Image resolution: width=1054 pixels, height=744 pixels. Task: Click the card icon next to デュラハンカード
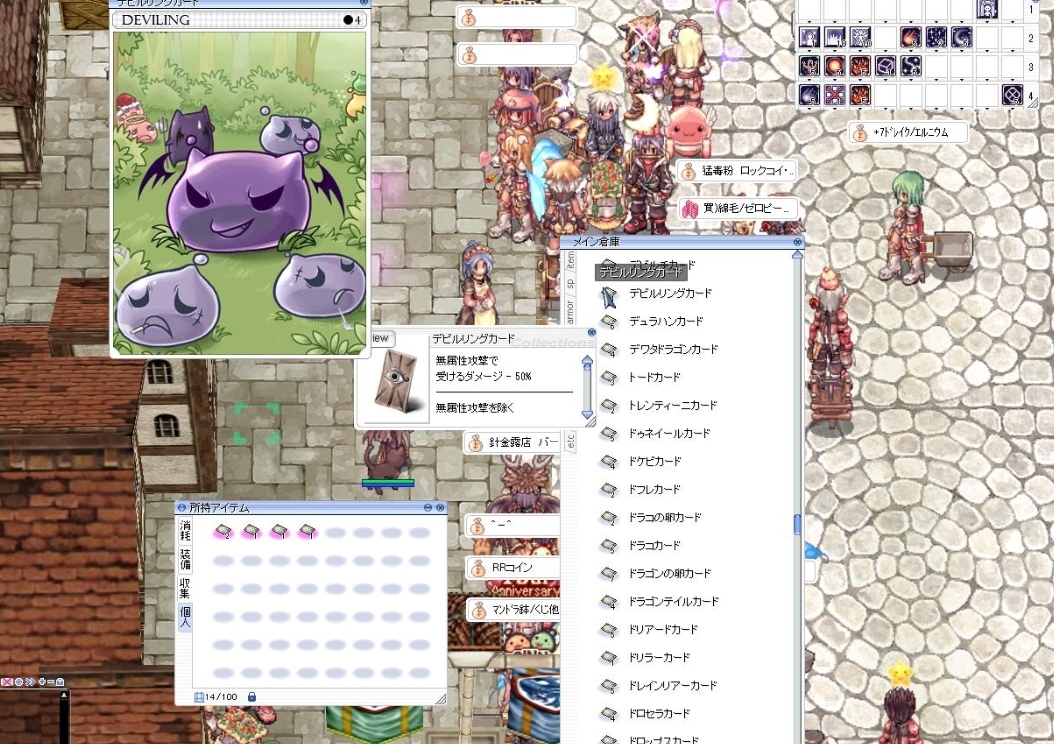click(x=609, y=322)
